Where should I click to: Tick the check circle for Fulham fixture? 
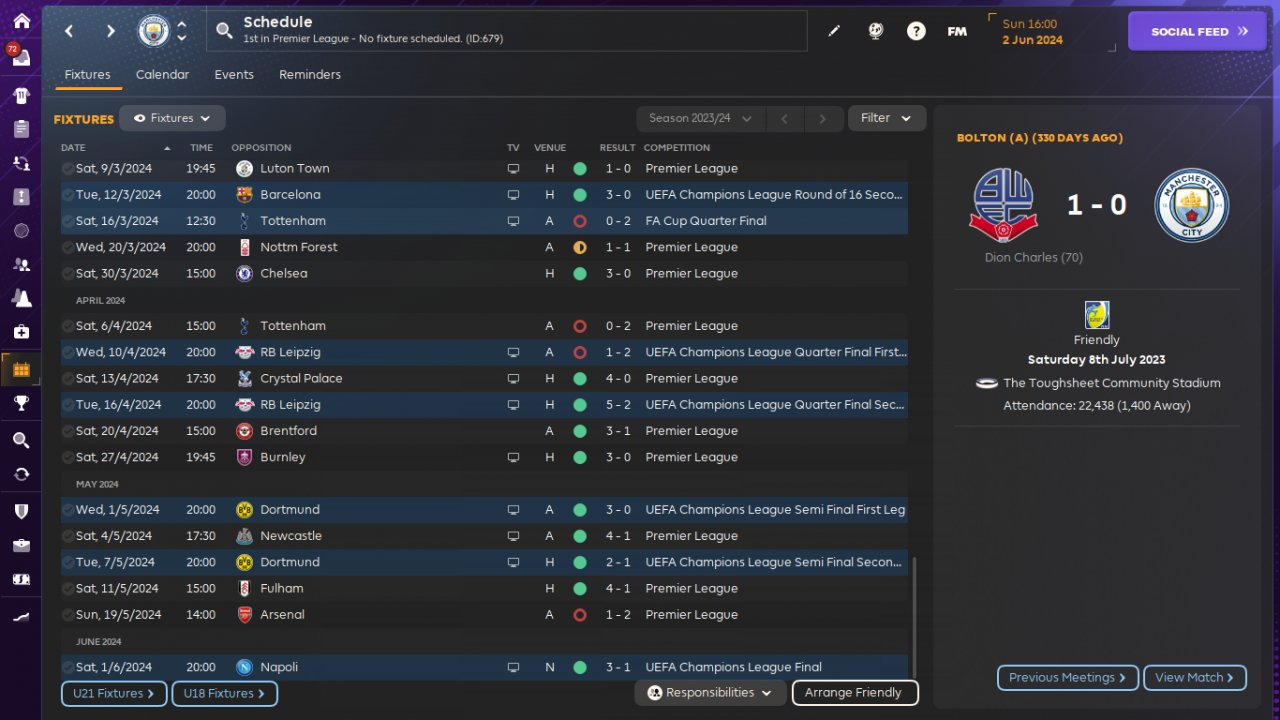67,589
